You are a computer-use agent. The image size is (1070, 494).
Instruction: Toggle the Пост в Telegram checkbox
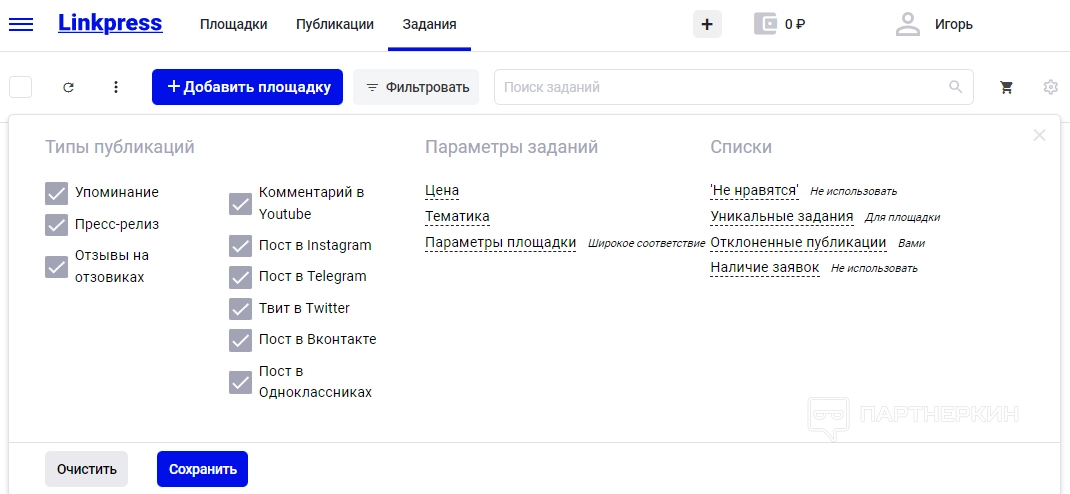[x=240, y=277]
